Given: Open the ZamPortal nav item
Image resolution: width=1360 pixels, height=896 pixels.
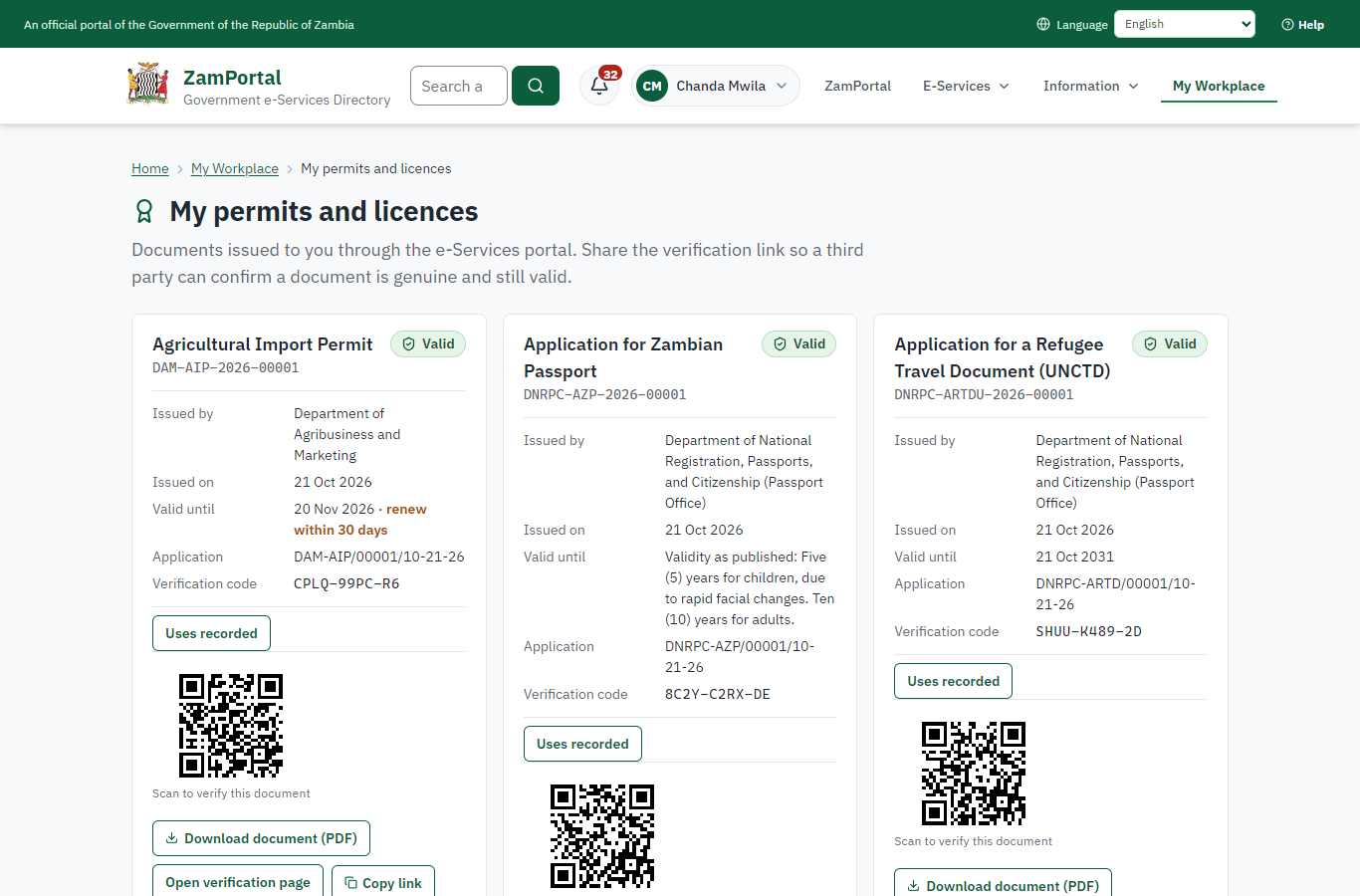Looking at the screenshot, I should point(857,86).
